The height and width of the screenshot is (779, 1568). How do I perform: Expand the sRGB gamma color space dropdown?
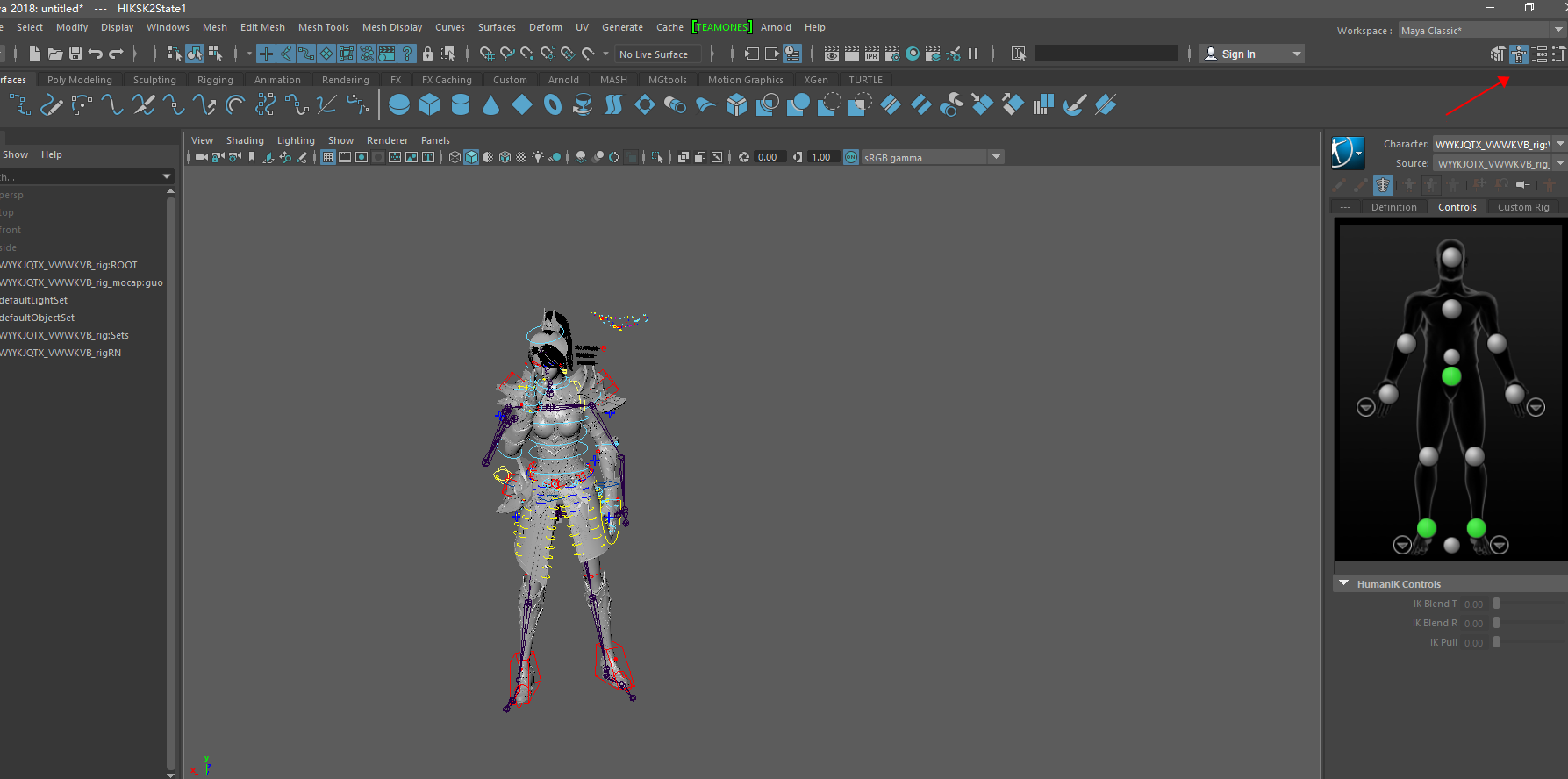point(996,157)
